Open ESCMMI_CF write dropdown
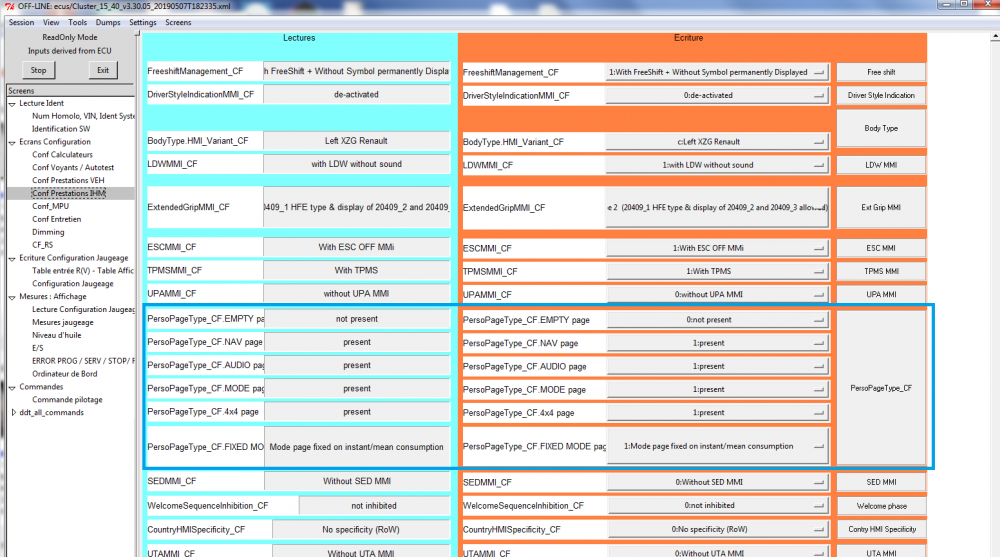The width and height of the screenshot is (1000, 557). tap(717, 248)
